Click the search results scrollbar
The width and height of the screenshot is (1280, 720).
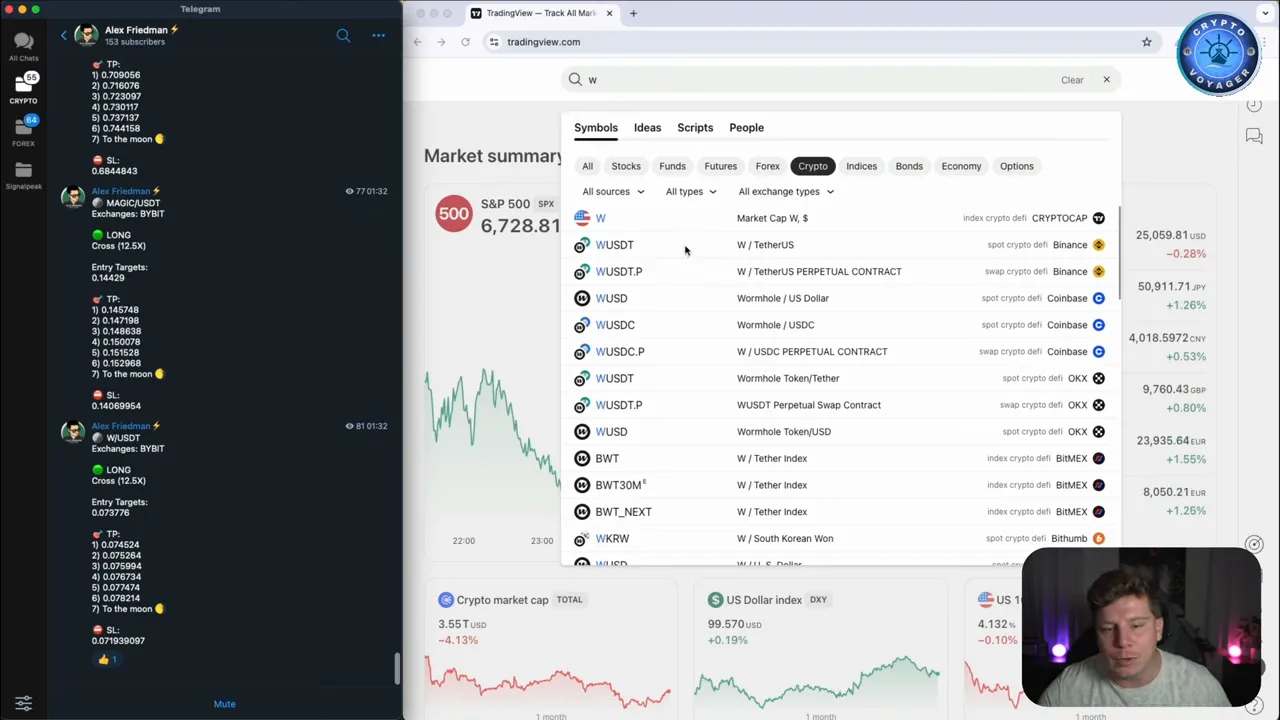pyautogui.click(x=1119, y=255)
